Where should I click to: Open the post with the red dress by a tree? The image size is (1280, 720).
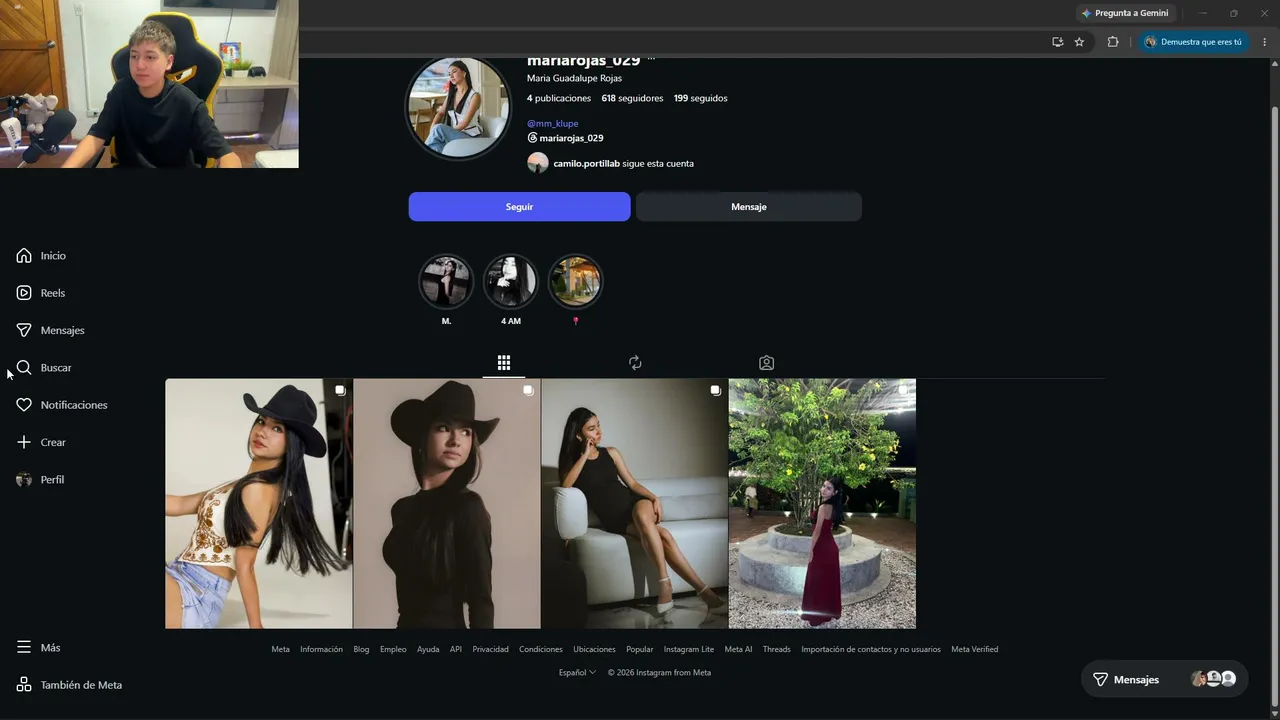[x=822, y=504]
